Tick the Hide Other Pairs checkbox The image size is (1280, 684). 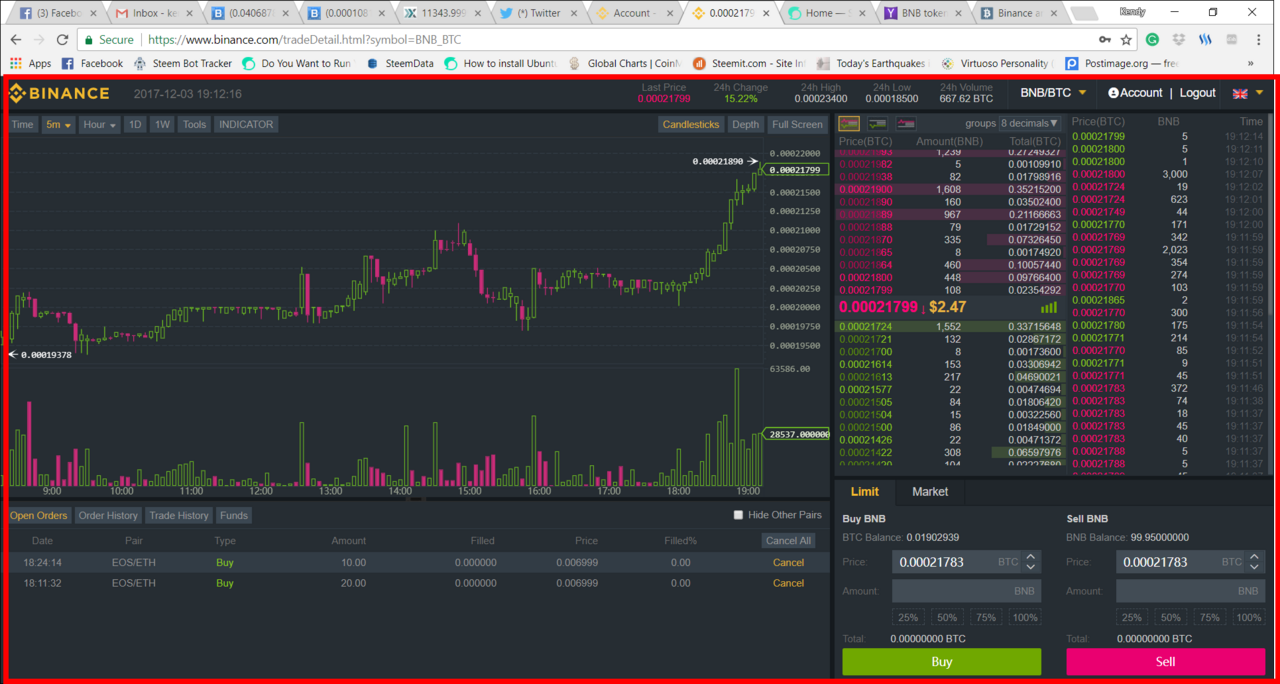(738, 515)
